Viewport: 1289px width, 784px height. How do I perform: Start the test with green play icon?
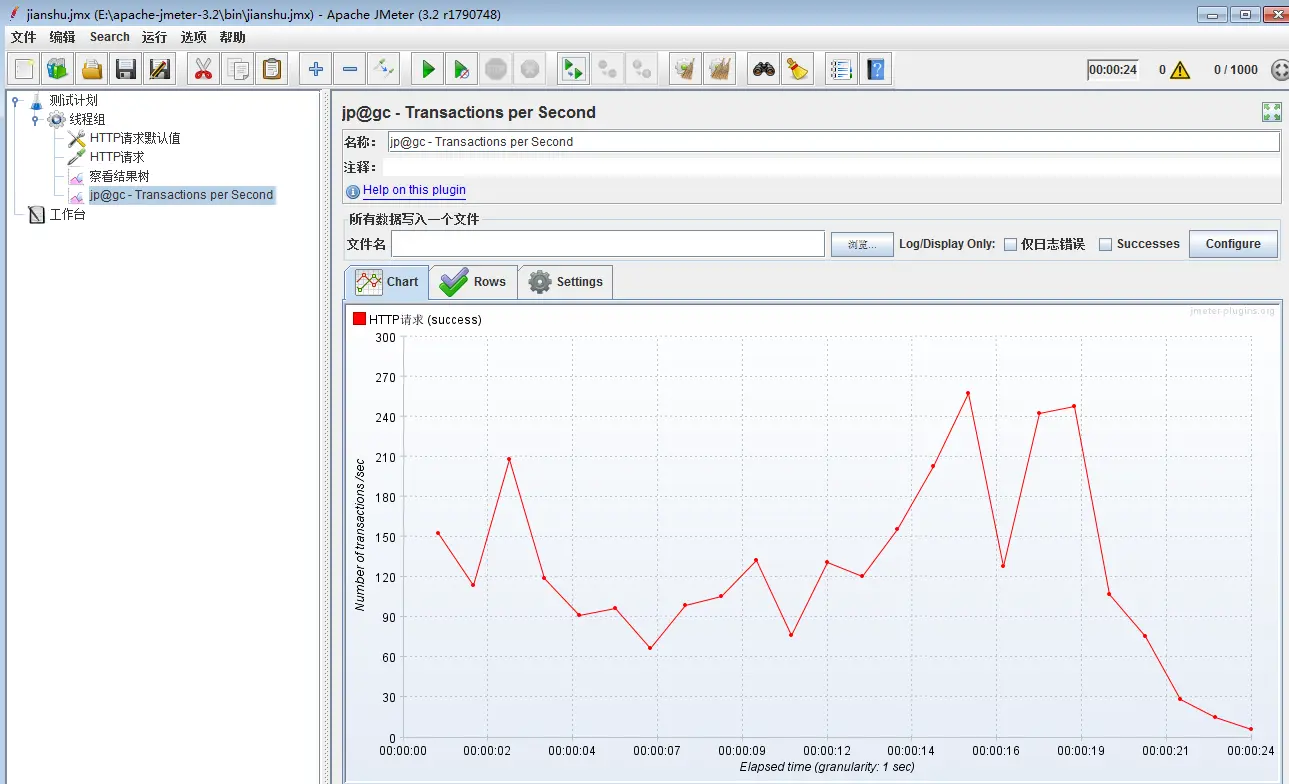pyautogui.click(x=428, y=69)
